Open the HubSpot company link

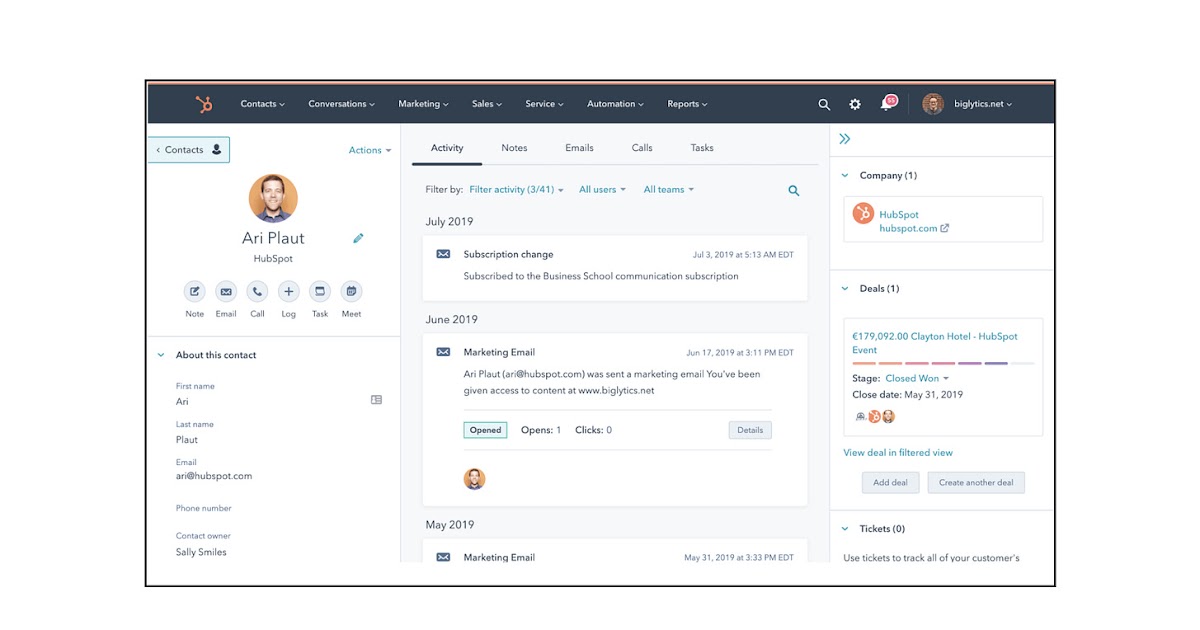[899, 214]
